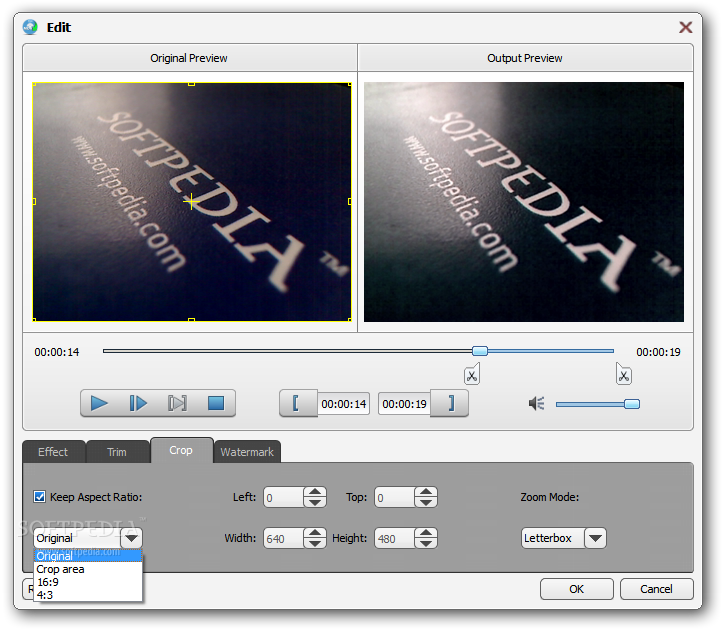This screenshot has height=630, width=723.
Task: Click the right scissors trim marker
Action: pos(623,374)
